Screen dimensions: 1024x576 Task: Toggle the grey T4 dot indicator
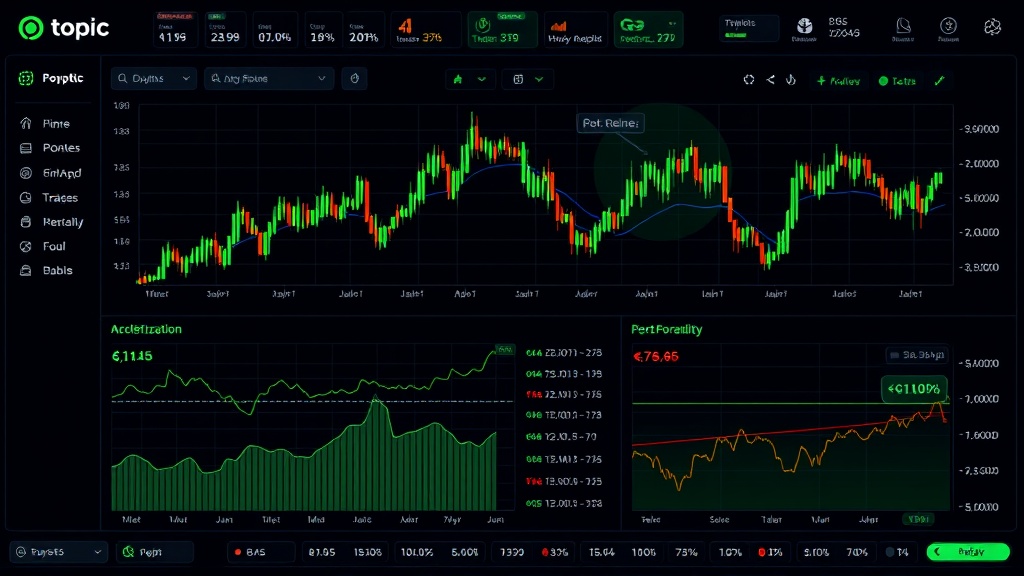[x=889, y=552]
